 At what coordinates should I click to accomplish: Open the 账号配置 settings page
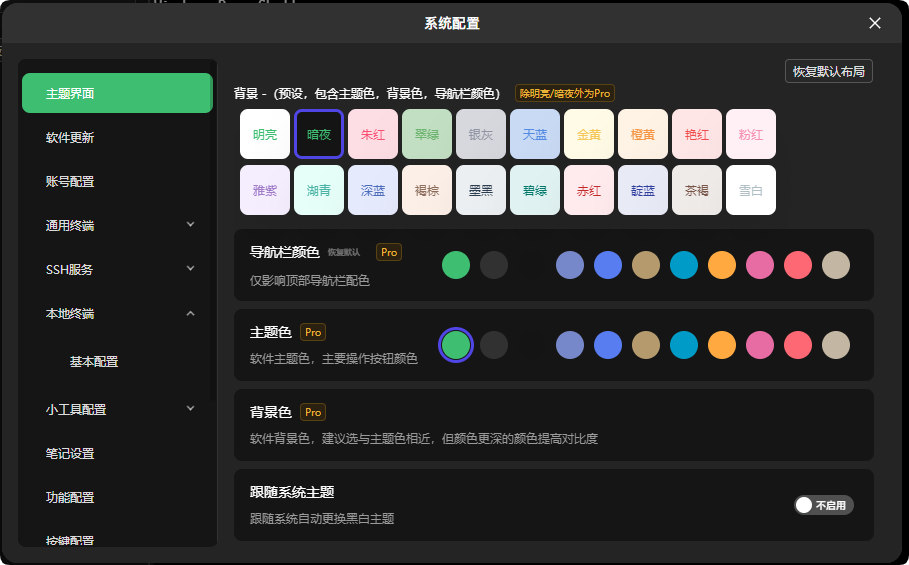pyautogui.click(x=70, y=181)
